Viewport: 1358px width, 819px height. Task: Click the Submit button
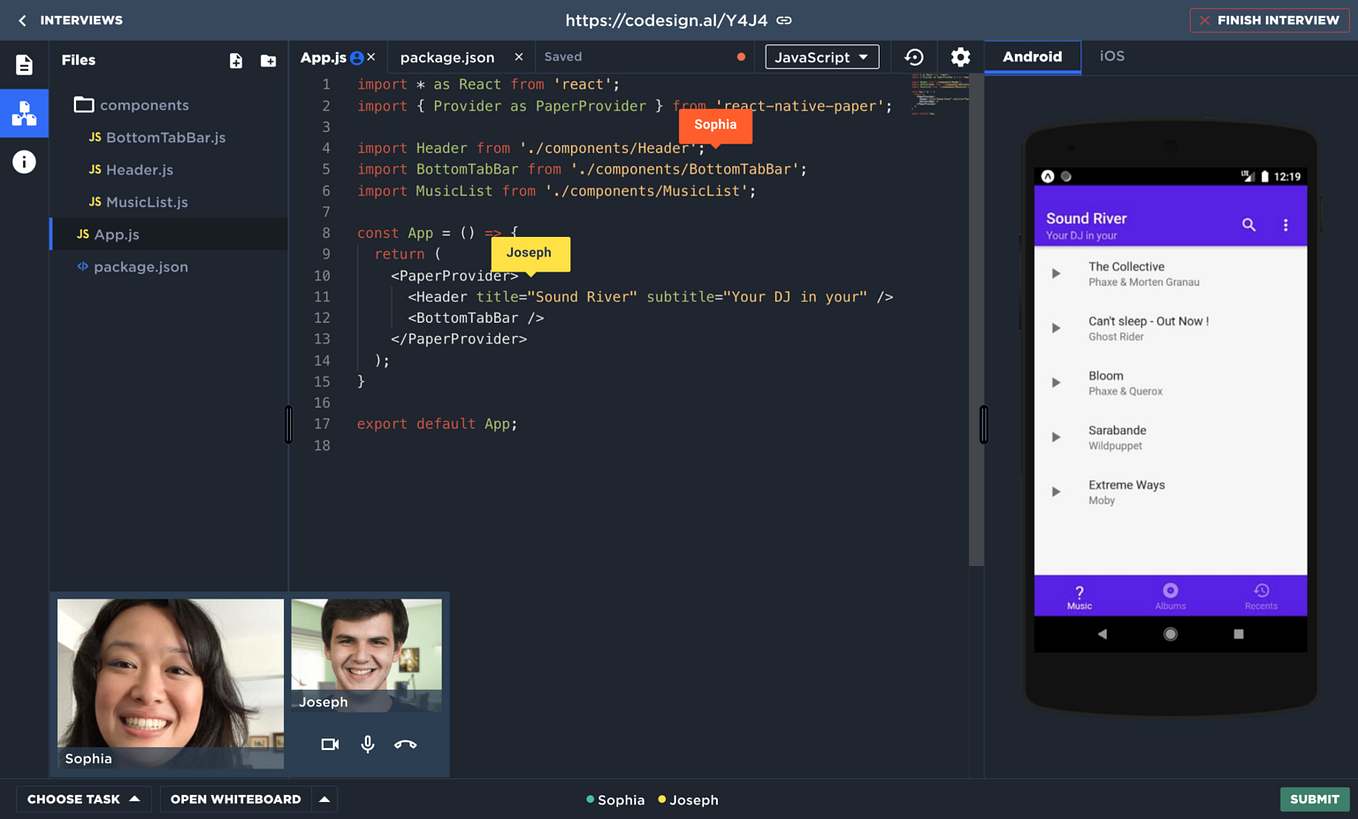coord(1314,799)
